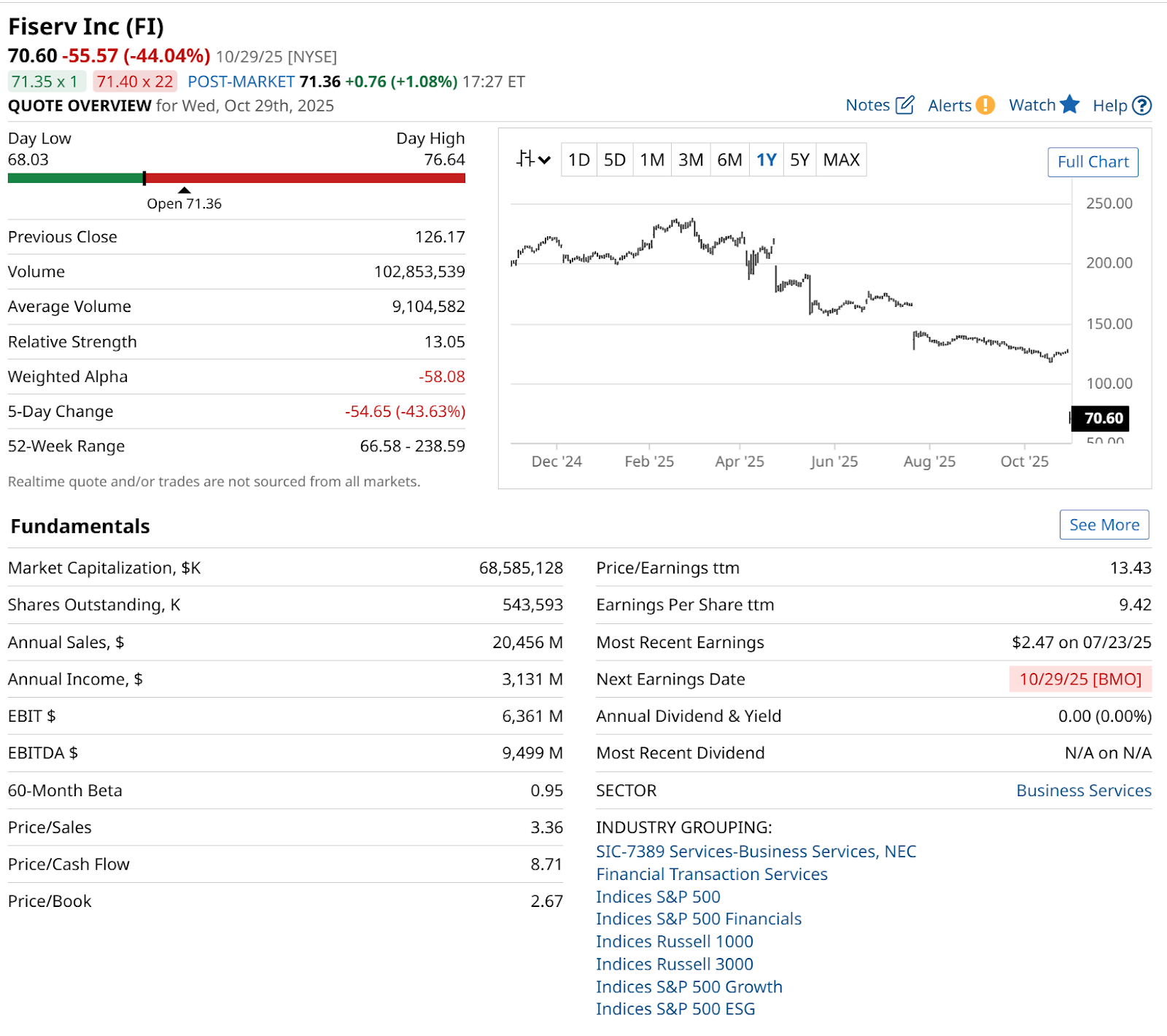Open Financial Transaction Services link
Image resolution: width=1167 pixels, height=1036 pixels.
711,874
